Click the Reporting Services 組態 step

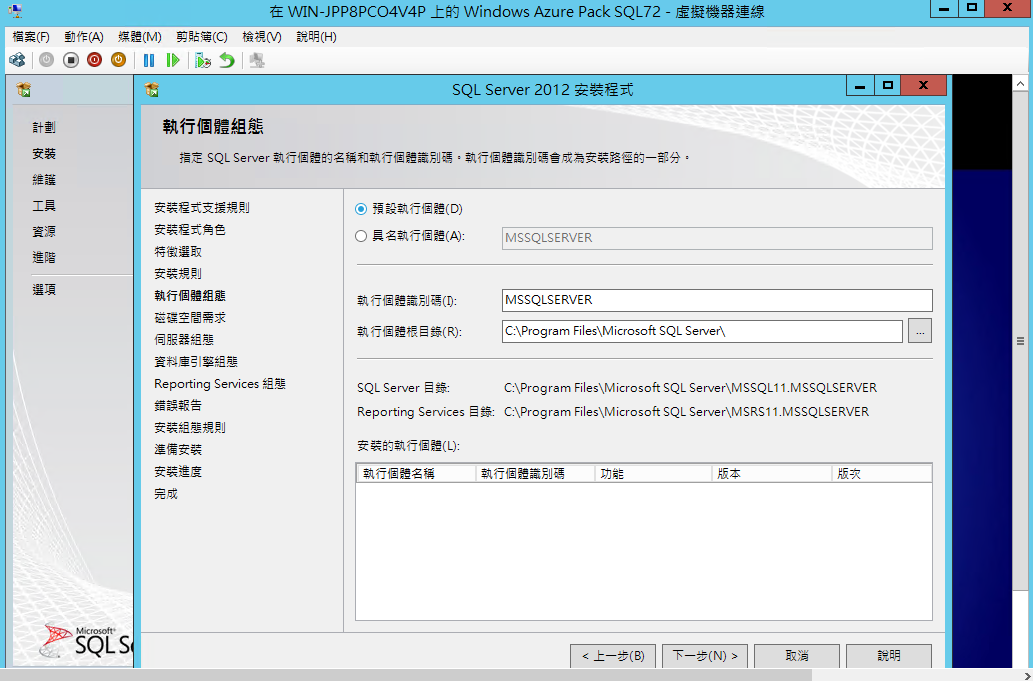(x=220, y=383)
